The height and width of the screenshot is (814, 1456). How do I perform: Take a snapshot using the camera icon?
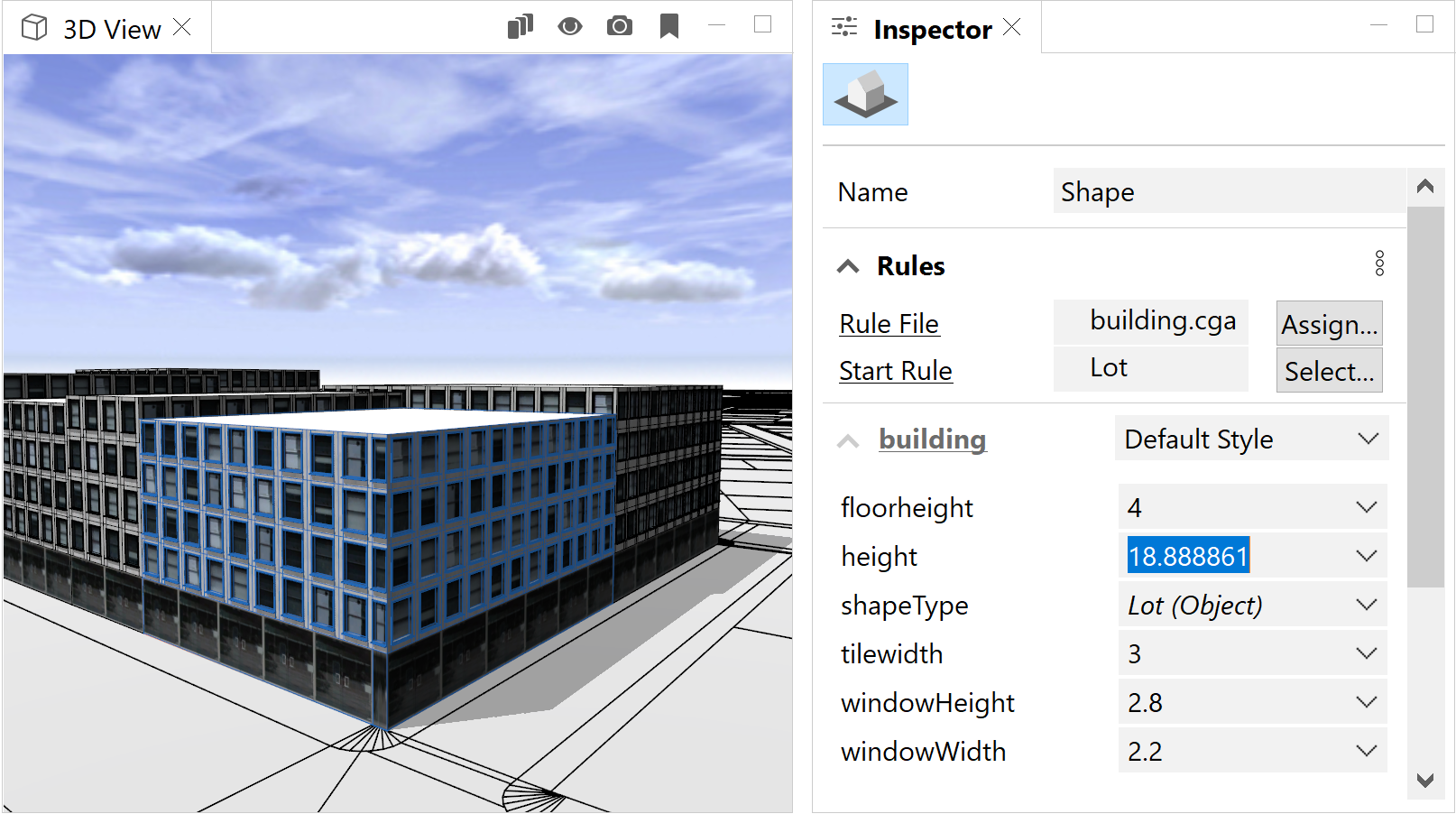[619, 26]
